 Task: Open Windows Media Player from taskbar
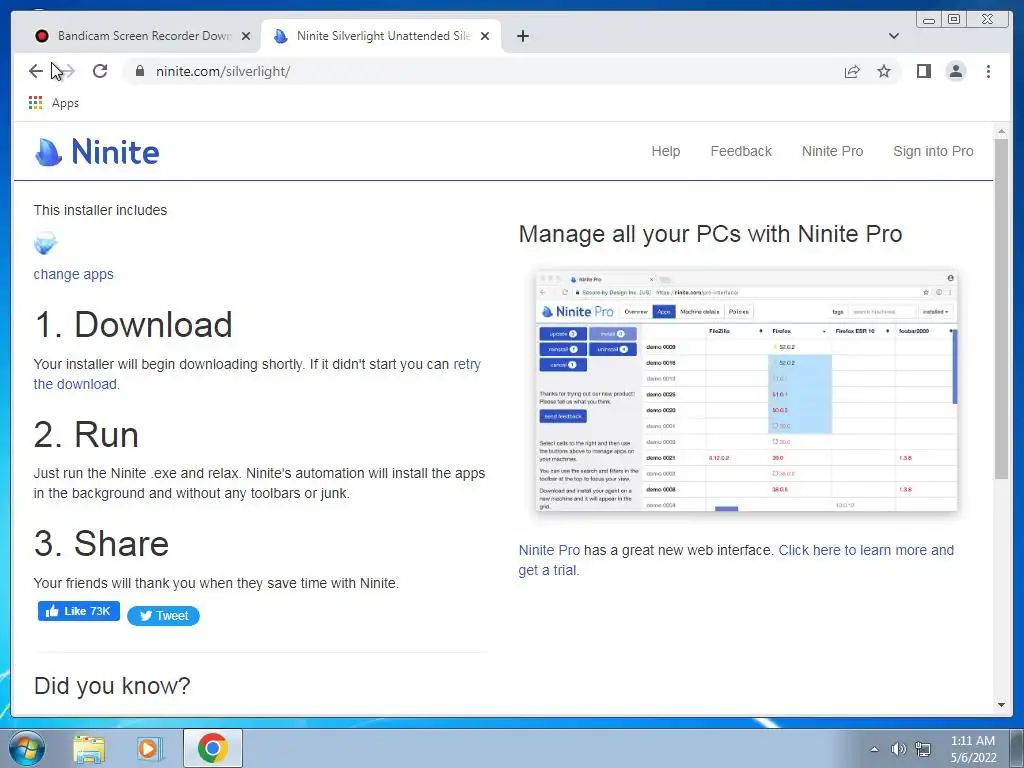click(x=149, y=748)
